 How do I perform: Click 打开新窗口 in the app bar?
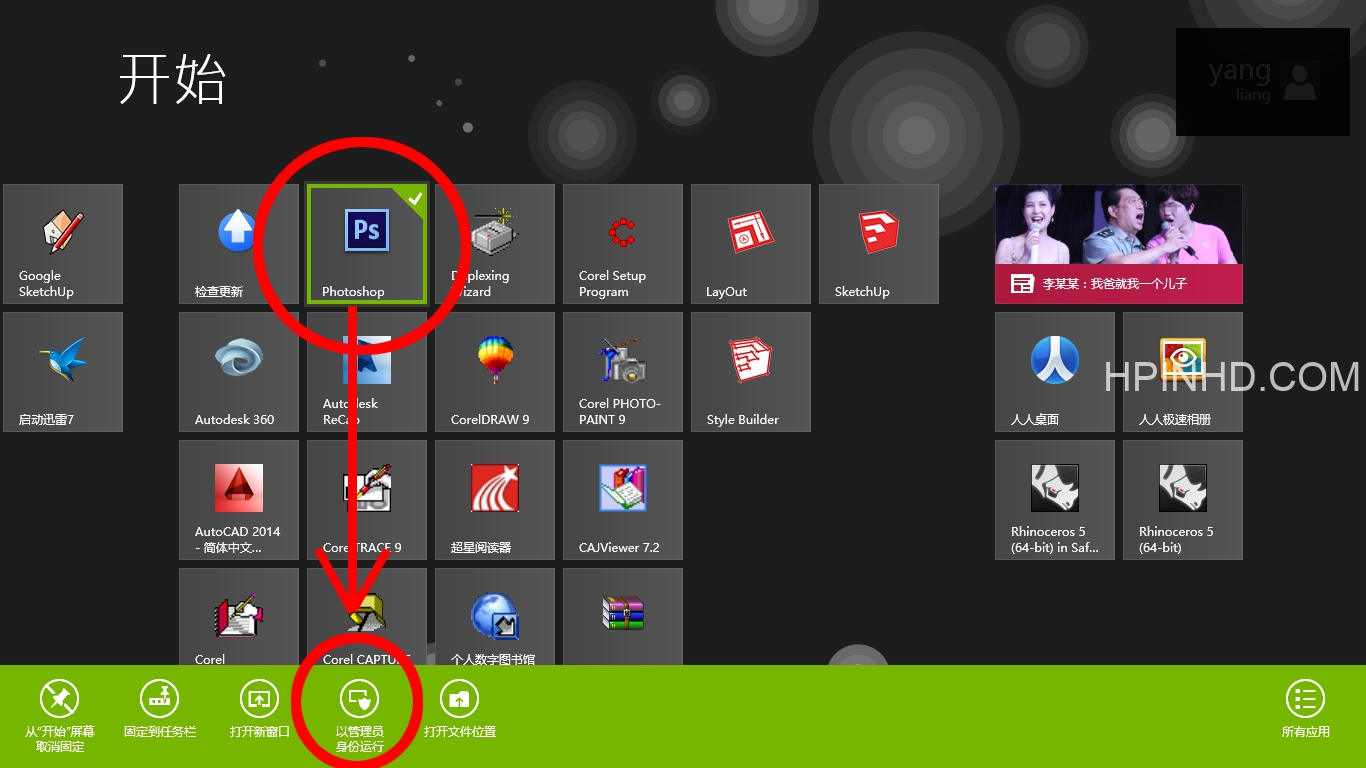(x=260, y=711)
